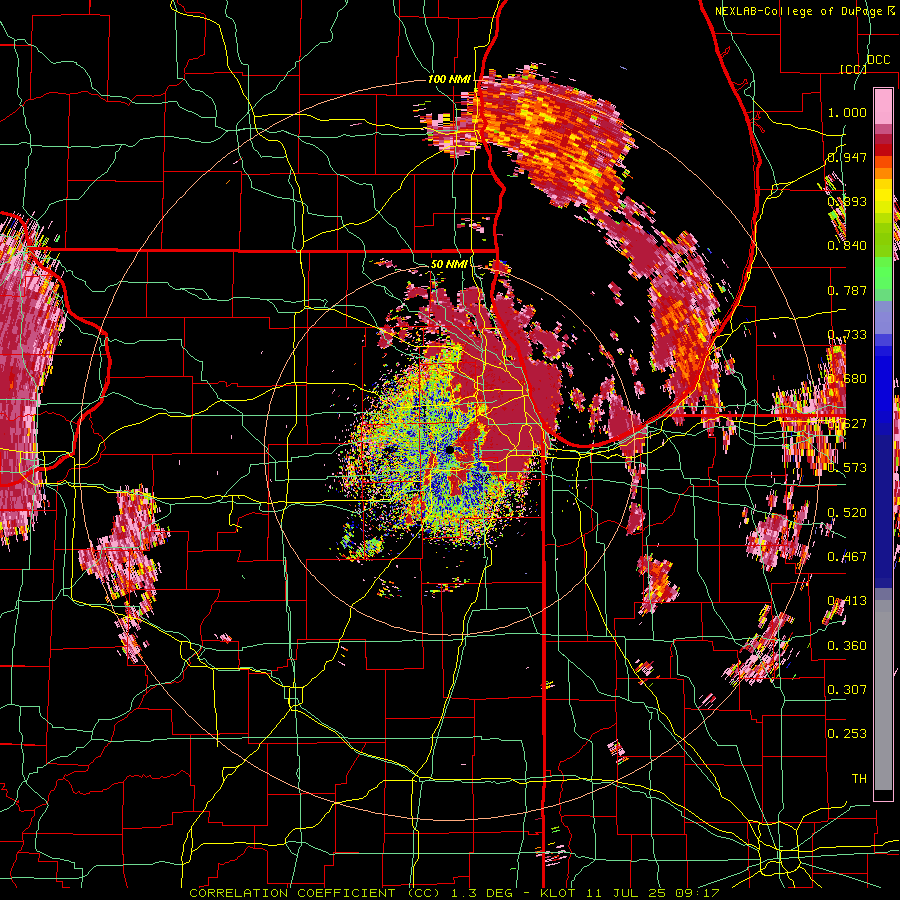Image resolution: width=900 pixels, height=900 pixels.
Task: Select the 0.360 color scale value
Action: pos(847,645)
